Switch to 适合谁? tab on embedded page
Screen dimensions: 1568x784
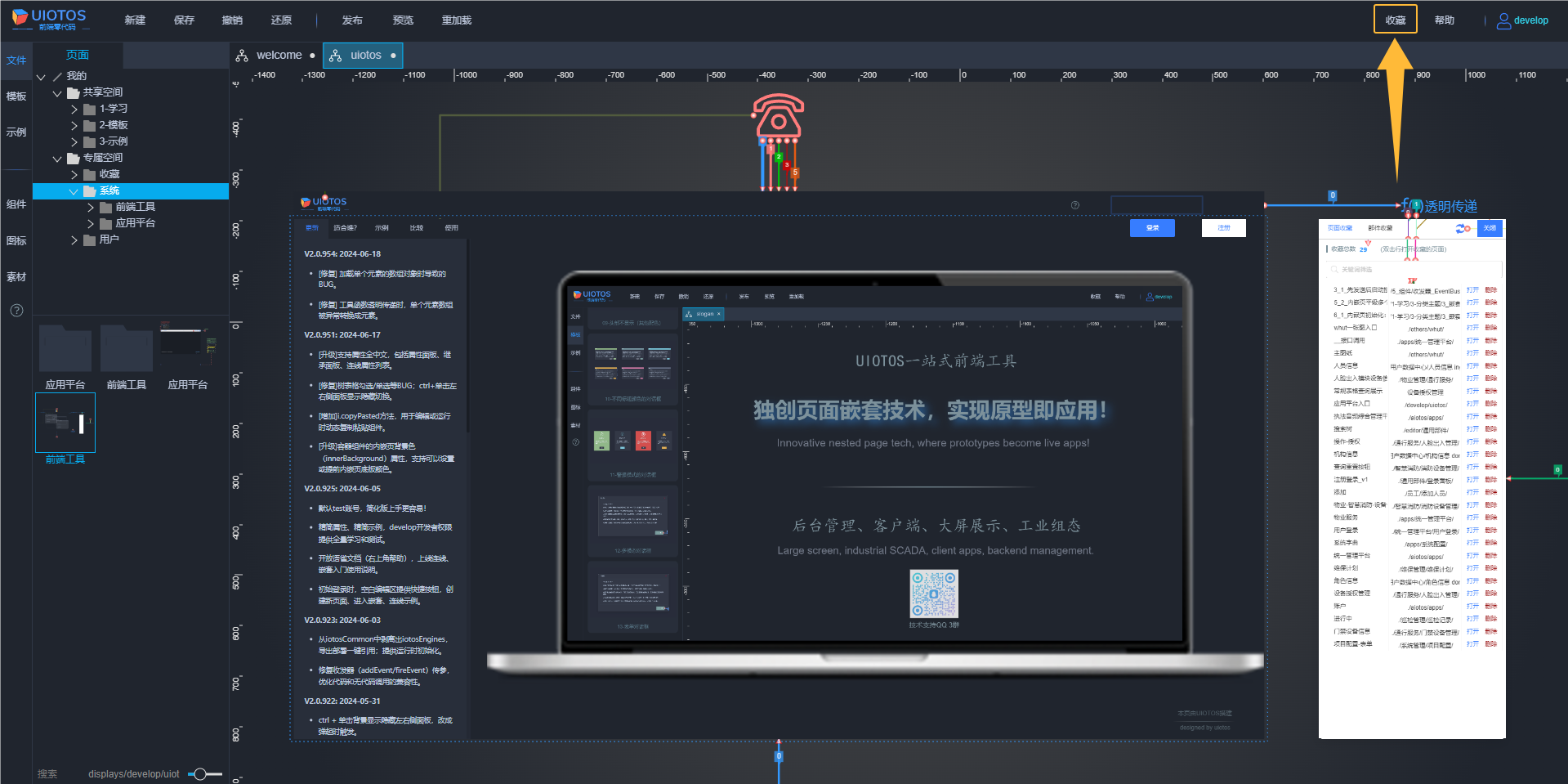pos(345,228)
